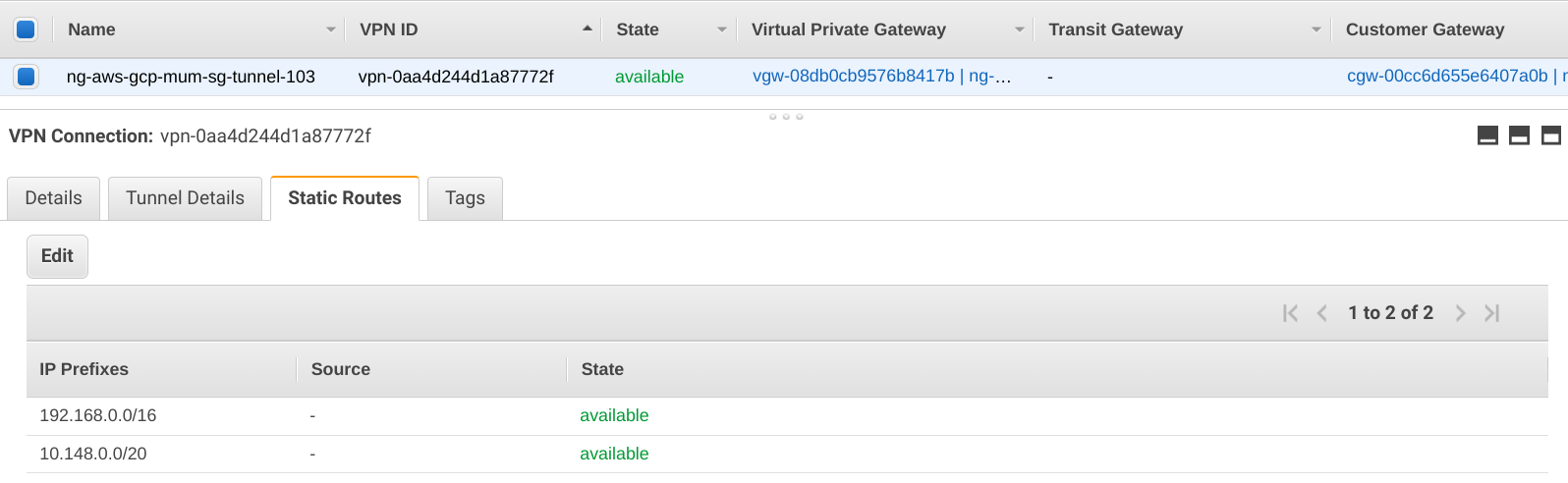Toggle the select-all checkbox in header
This screenshot has width=1568, height=483.
27,29
